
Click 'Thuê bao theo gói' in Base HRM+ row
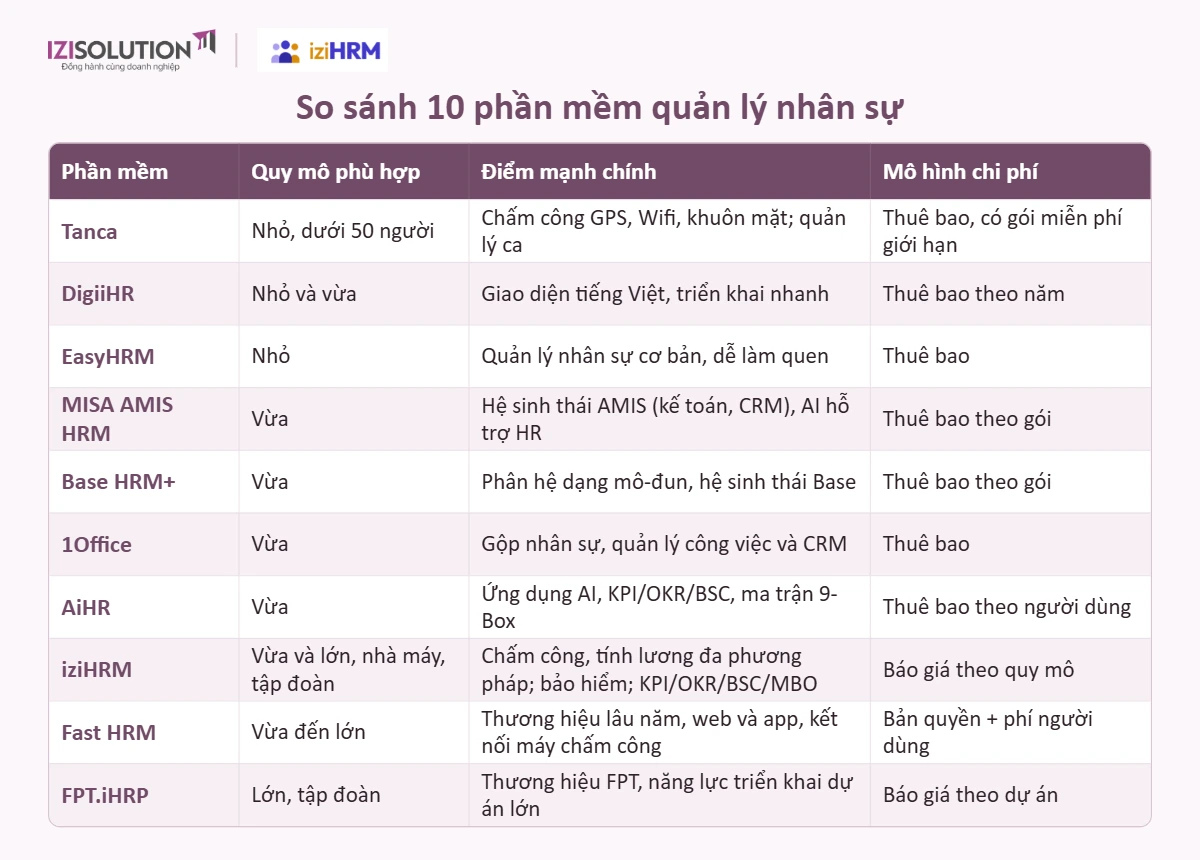coord(967,481)
